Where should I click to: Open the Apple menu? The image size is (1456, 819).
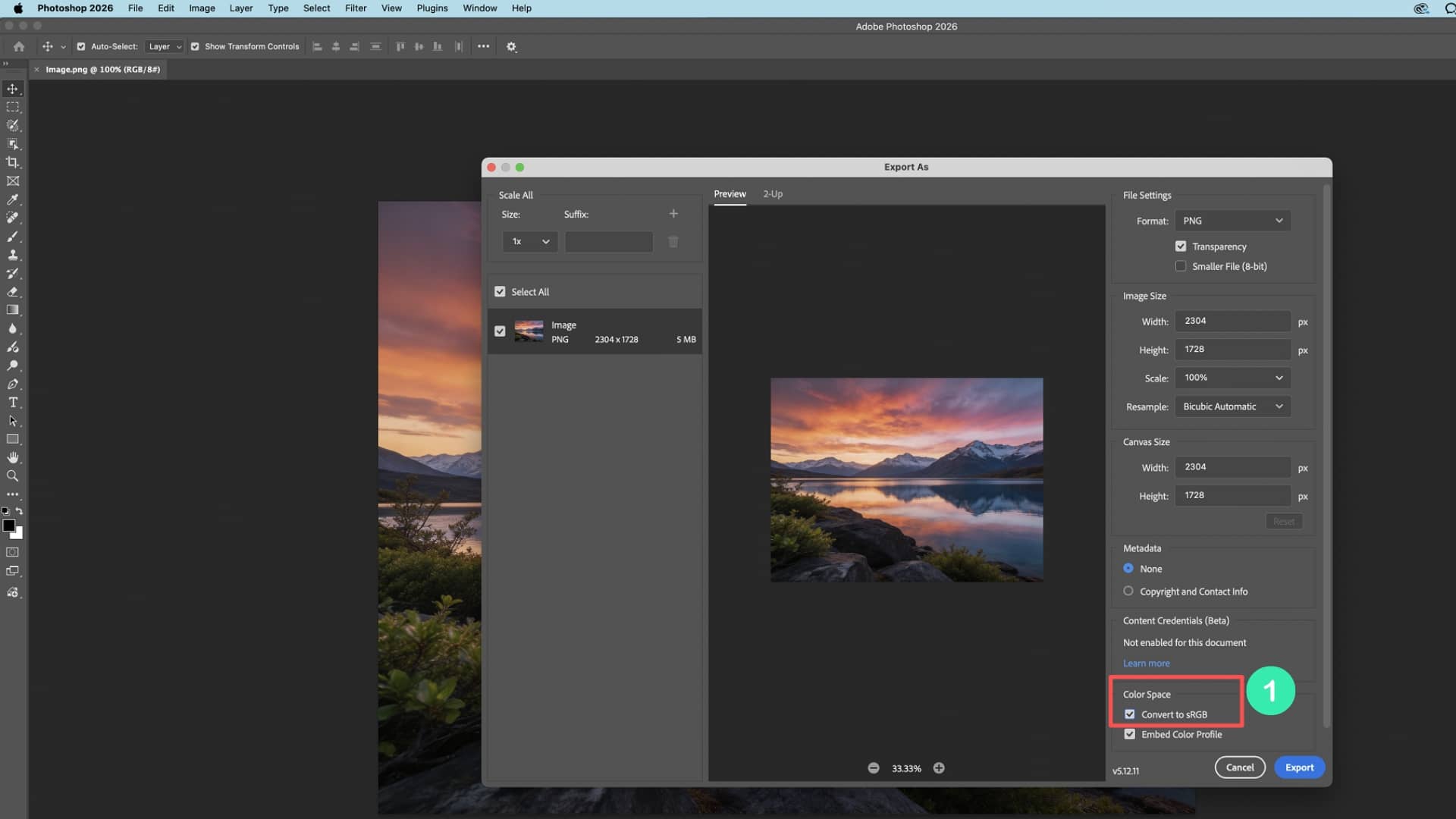[18, 8]
